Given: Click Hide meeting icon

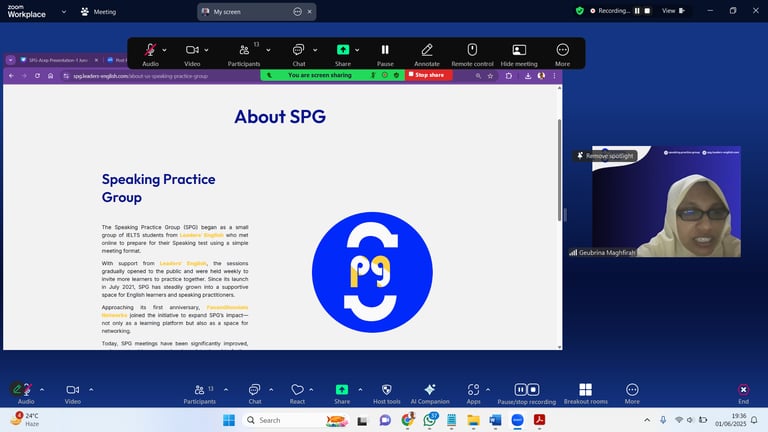Looking at the screenshot, I should 519,49.
